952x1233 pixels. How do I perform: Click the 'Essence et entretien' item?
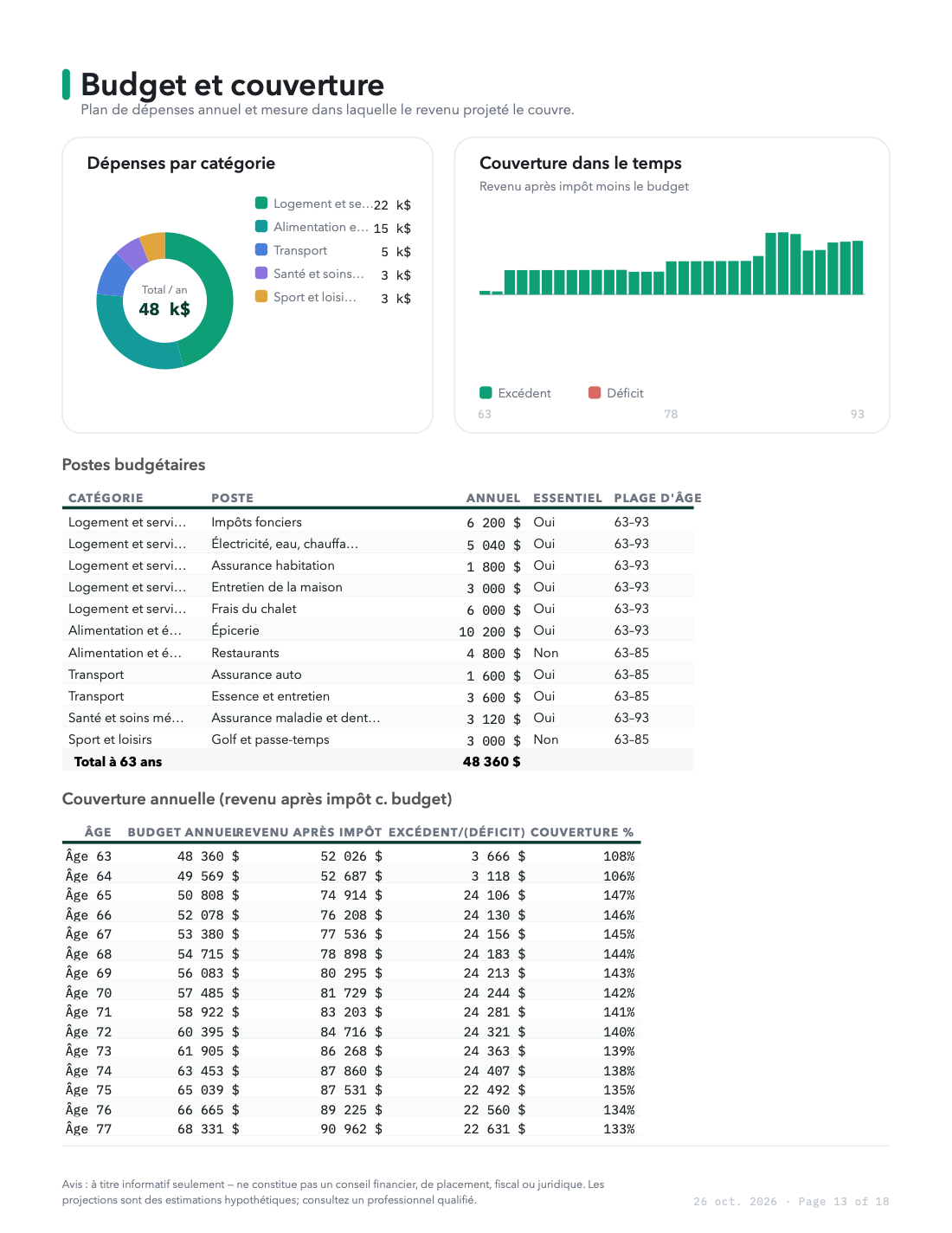271,696
